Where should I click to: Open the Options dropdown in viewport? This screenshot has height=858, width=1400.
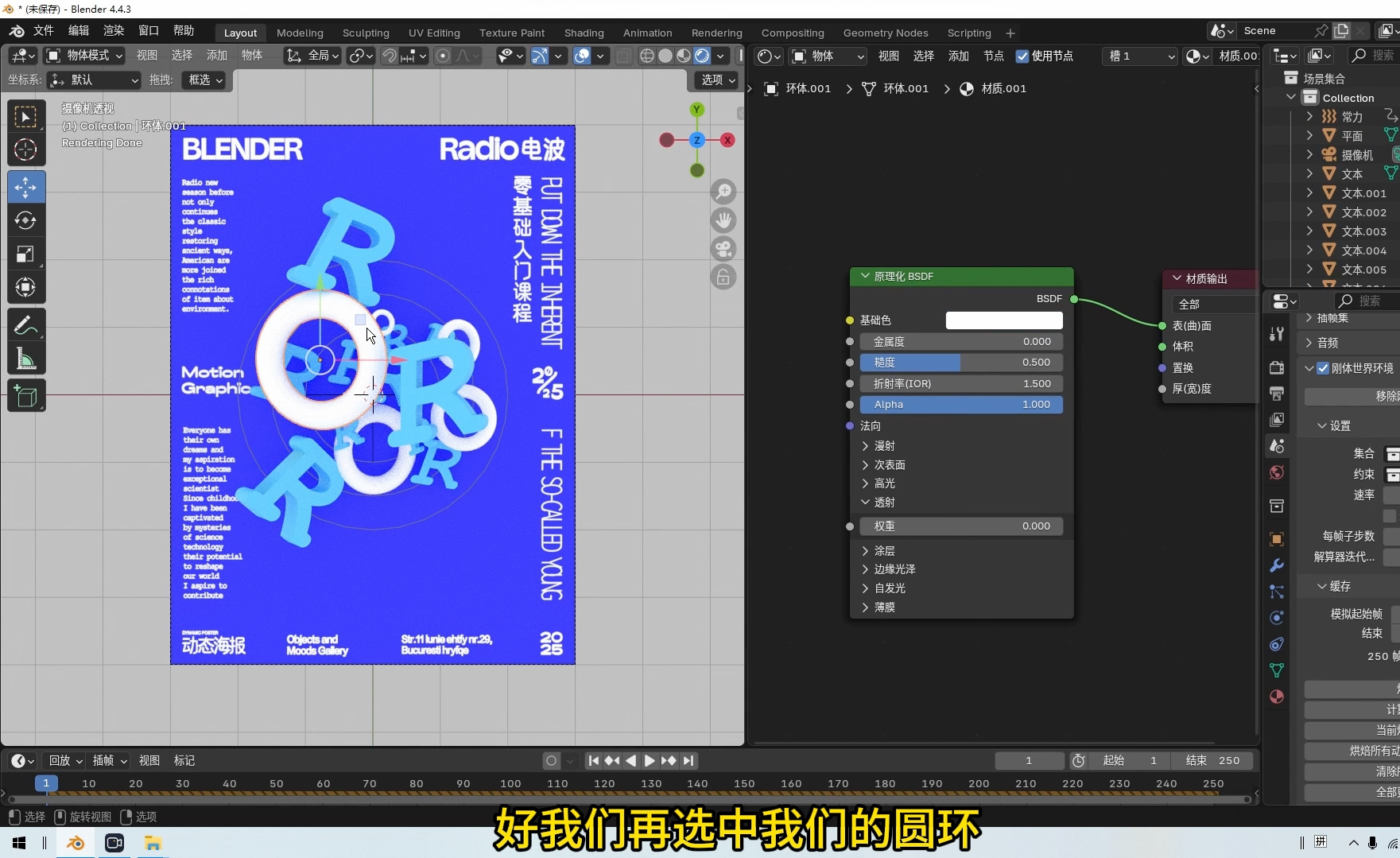tap(717, 80)
